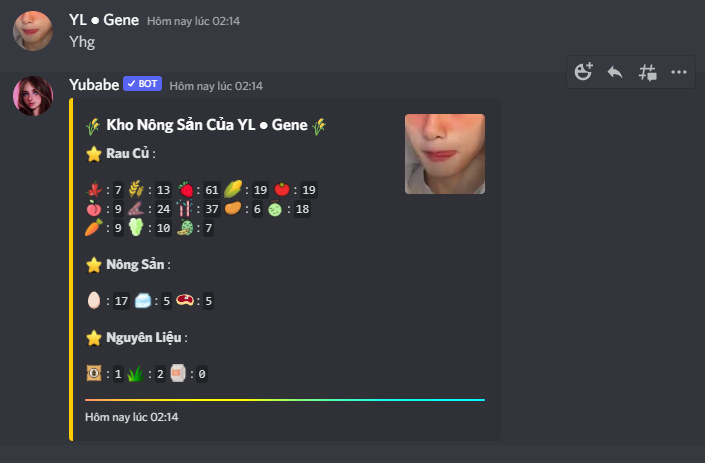
Task: Click the BOT verified badge
Action: tap(143, 84)
